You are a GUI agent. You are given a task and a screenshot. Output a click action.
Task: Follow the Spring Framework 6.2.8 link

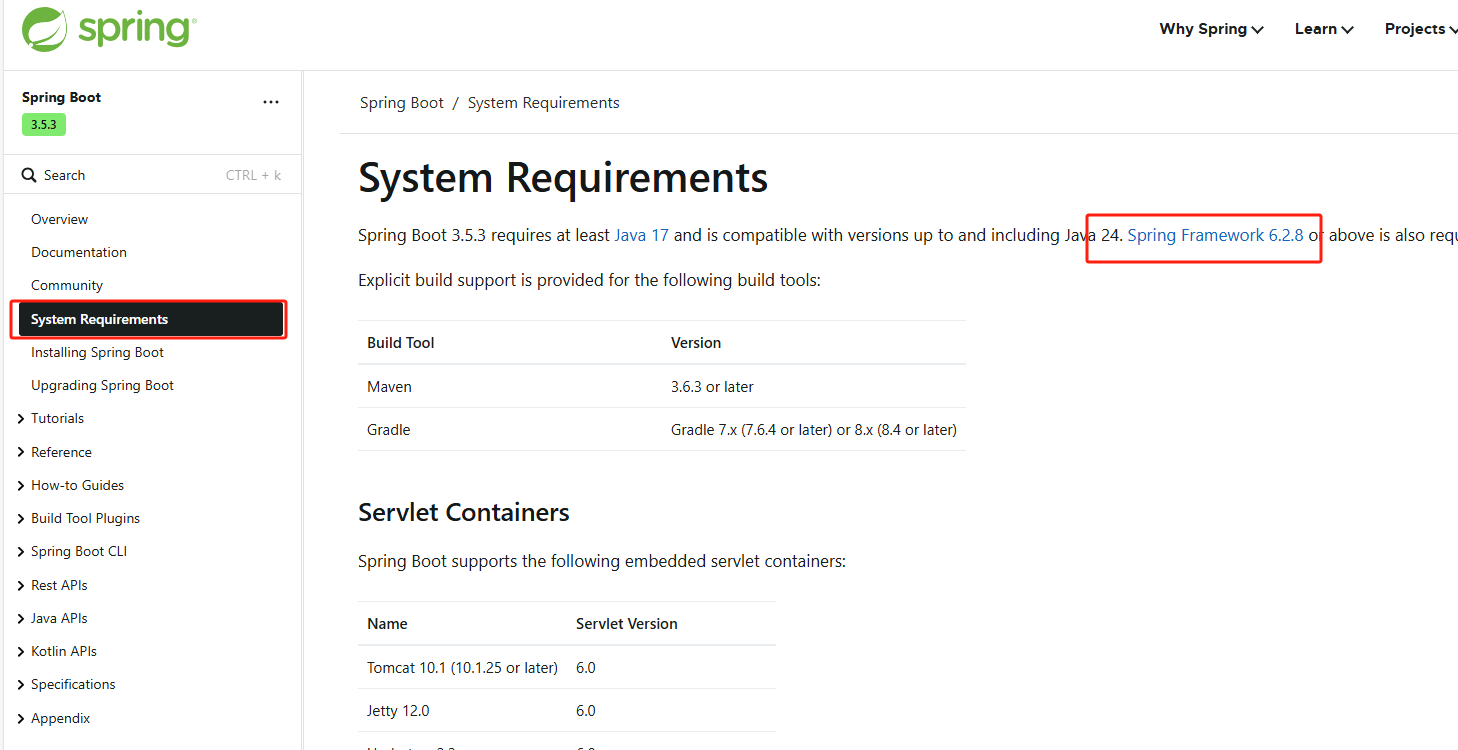coord(1215,235)
